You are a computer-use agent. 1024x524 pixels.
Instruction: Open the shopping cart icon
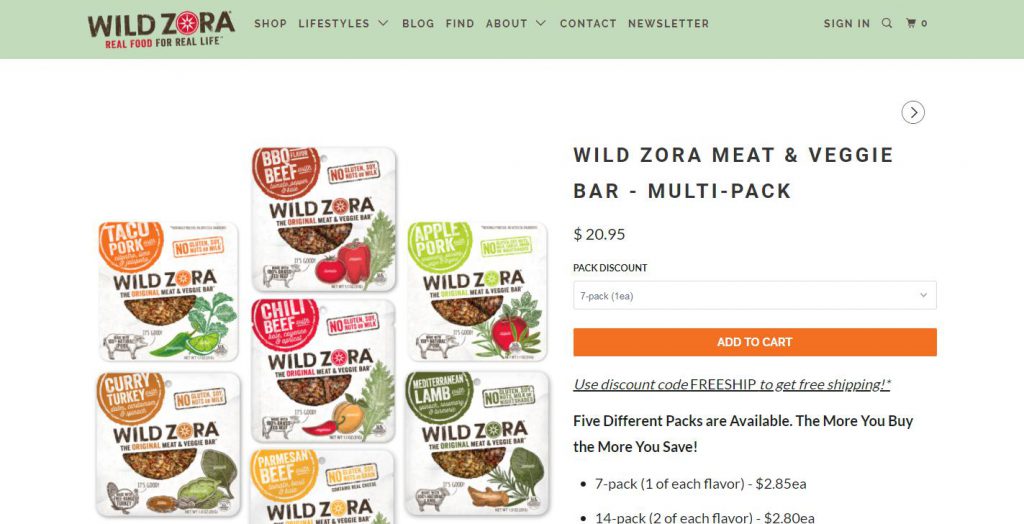click(916, 24)
